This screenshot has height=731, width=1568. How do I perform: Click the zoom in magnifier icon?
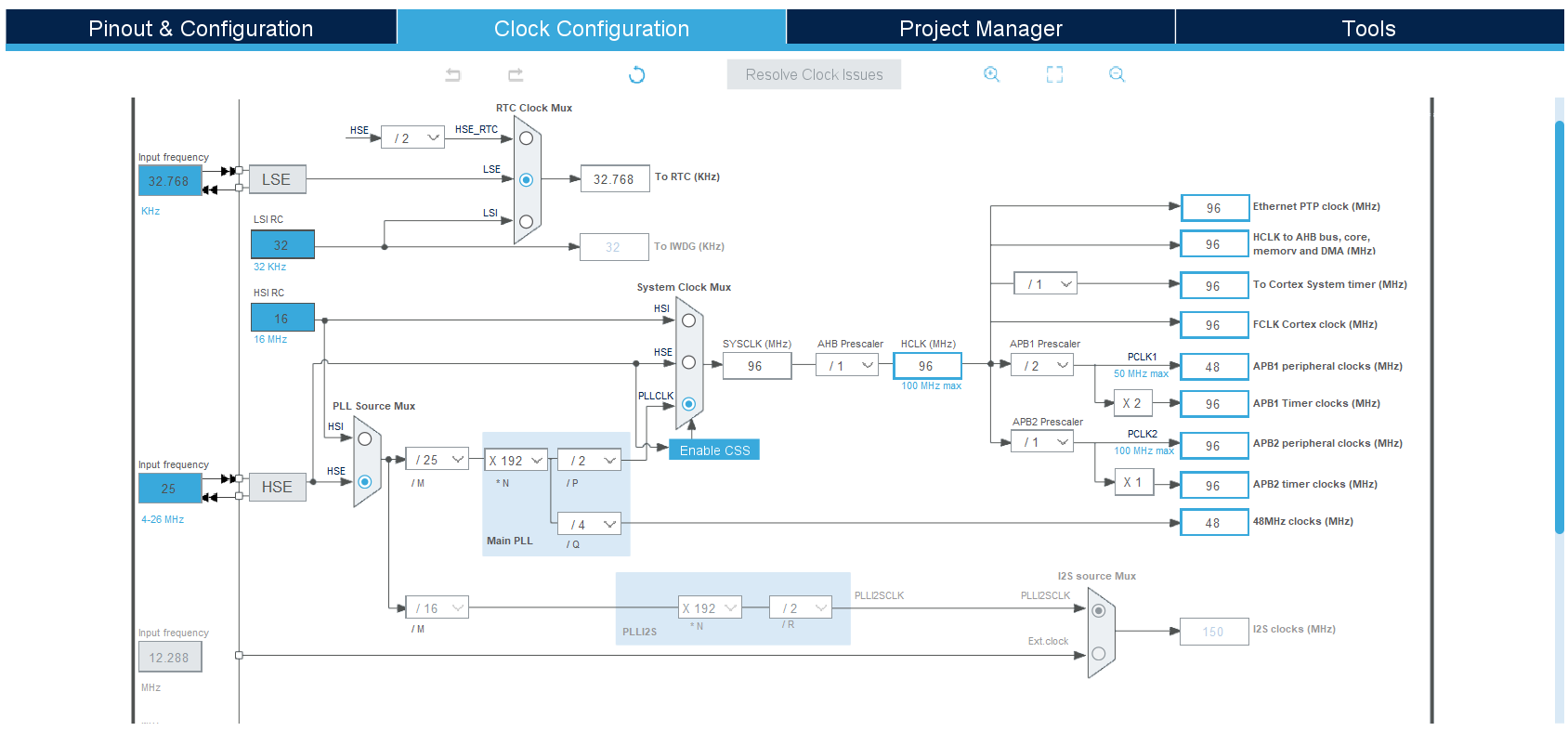(992, 74)
